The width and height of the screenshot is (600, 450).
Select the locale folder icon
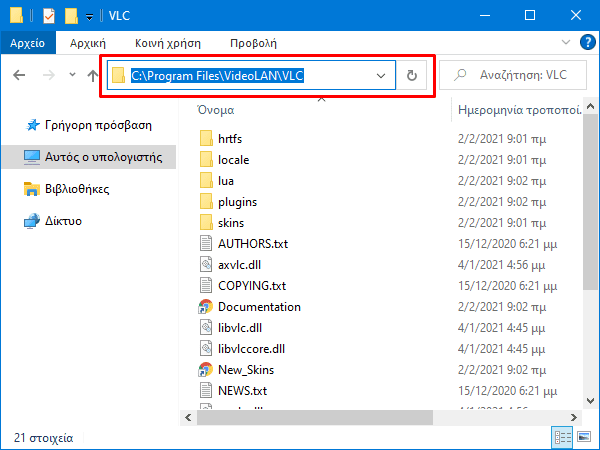click(x=206, y=160)
